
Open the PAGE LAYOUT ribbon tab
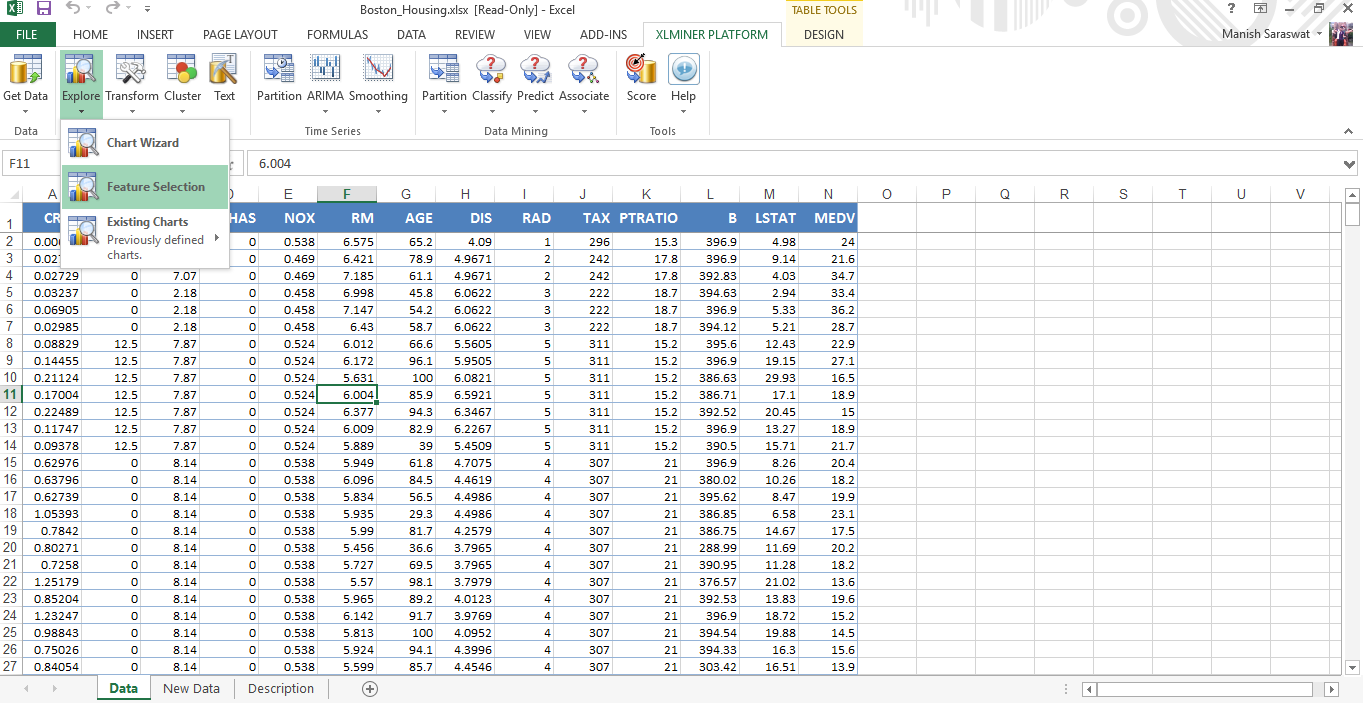pyautogui.click(x=240, y=34)
